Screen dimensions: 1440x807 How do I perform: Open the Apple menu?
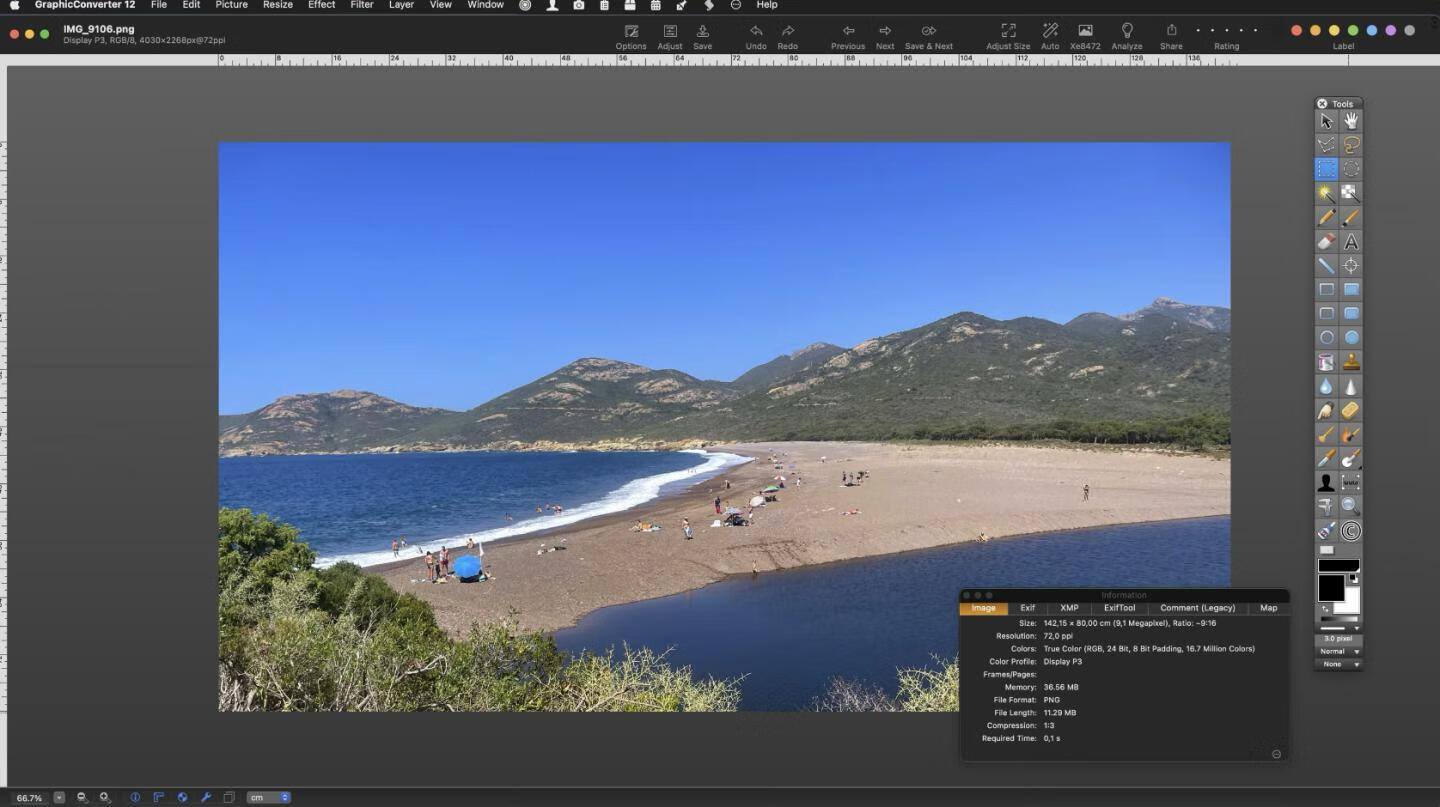click(x=14, y=5)
